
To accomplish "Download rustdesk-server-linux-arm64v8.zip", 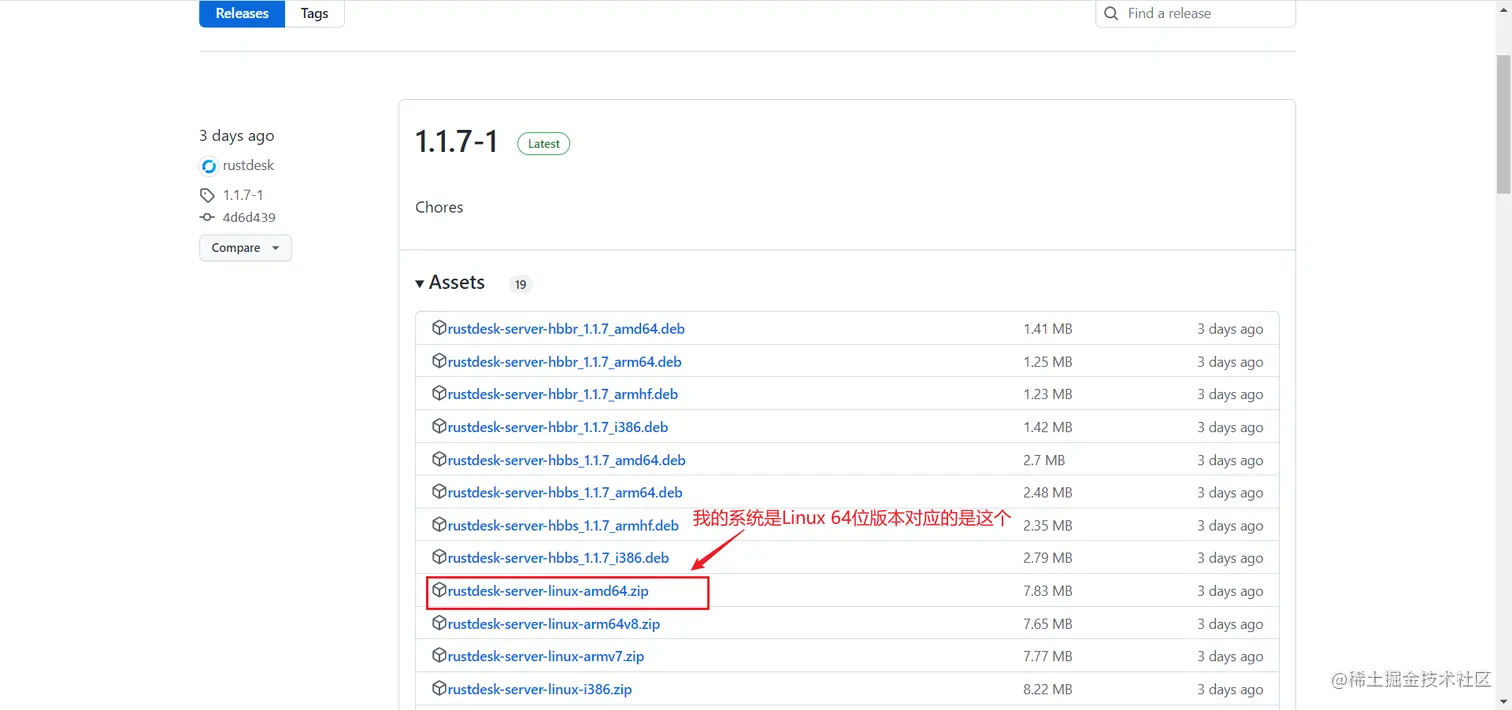I will click(554, 624).
